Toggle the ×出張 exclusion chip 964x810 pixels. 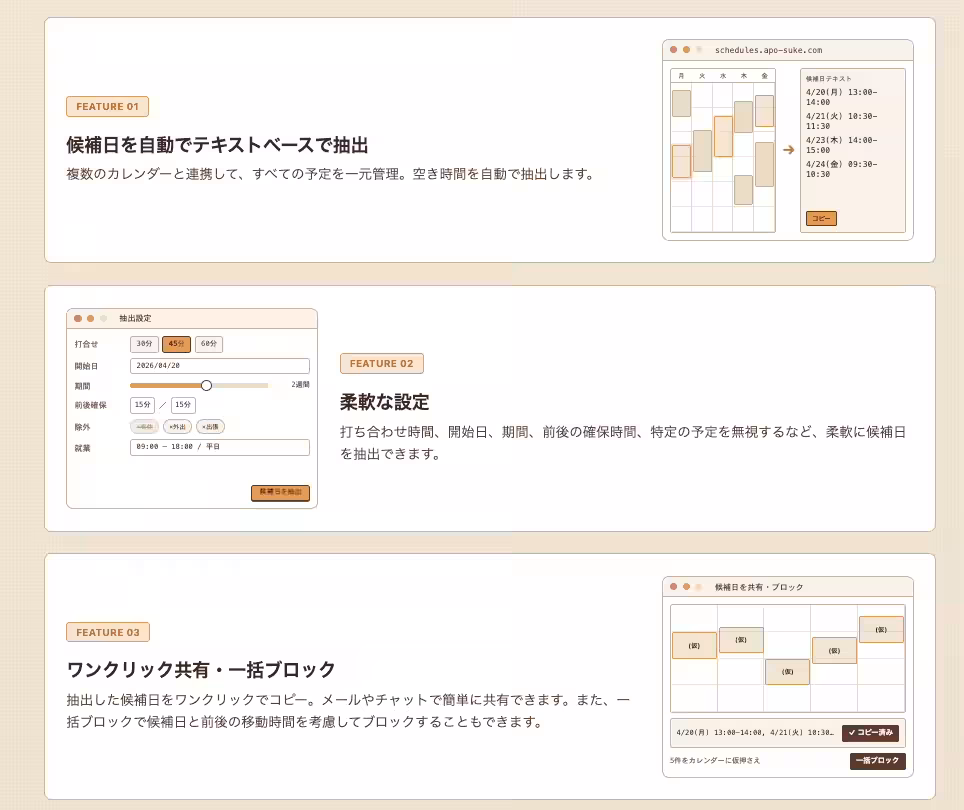[x=211, y=426]
